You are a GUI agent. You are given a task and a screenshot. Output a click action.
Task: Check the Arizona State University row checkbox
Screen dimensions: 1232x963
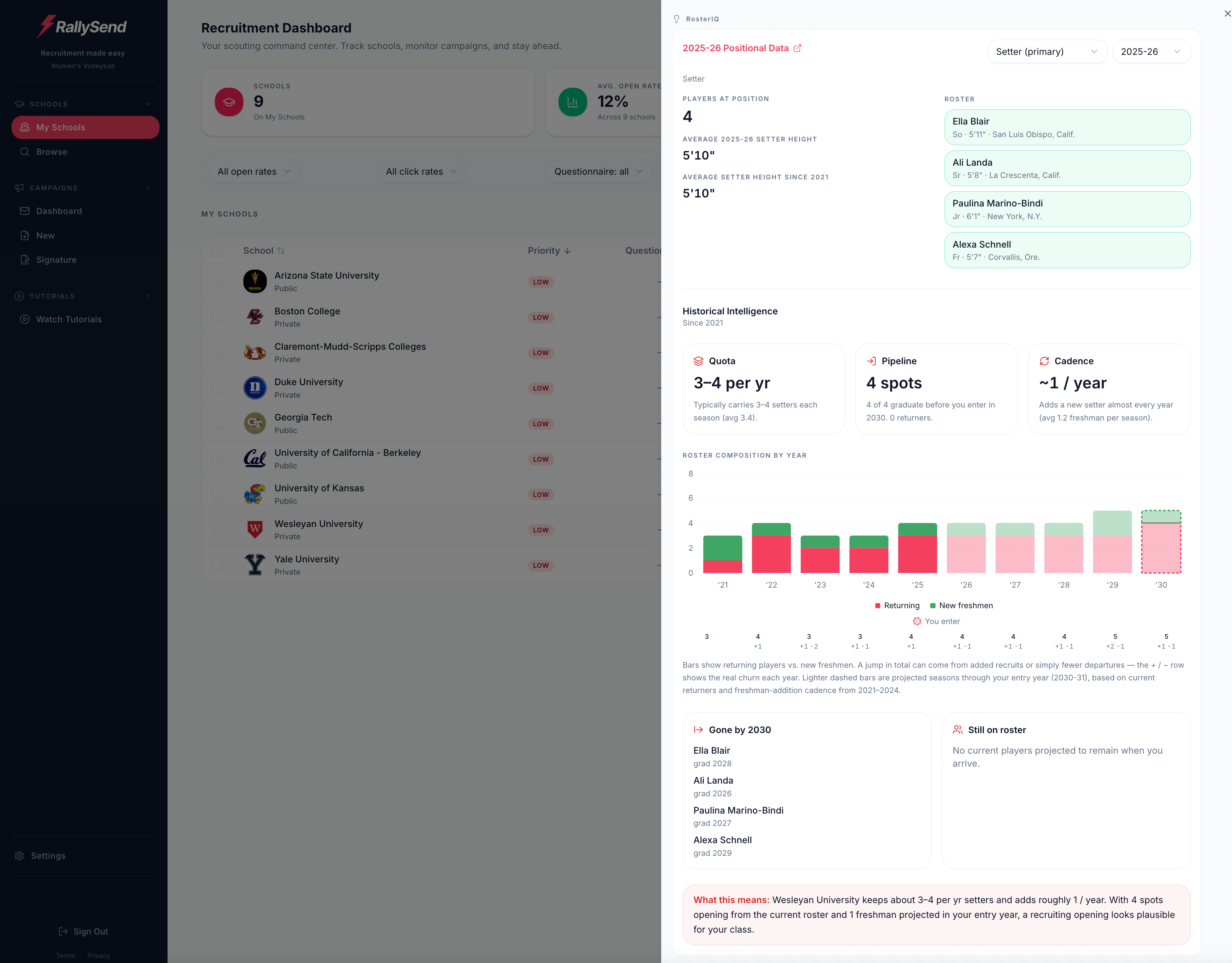[217, 281]
